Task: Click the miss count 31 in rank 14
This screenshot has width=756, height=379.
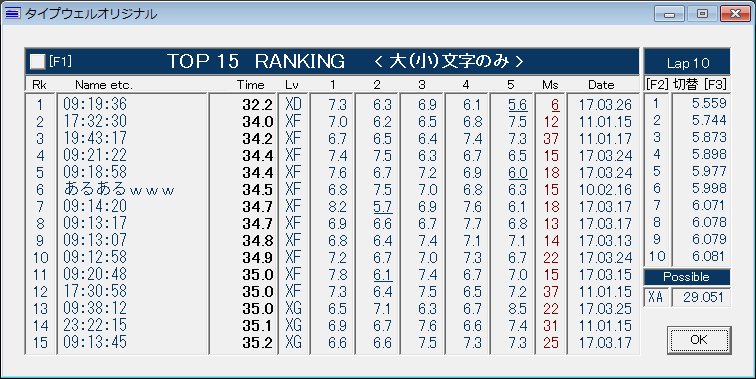Action: coord(551,325)
